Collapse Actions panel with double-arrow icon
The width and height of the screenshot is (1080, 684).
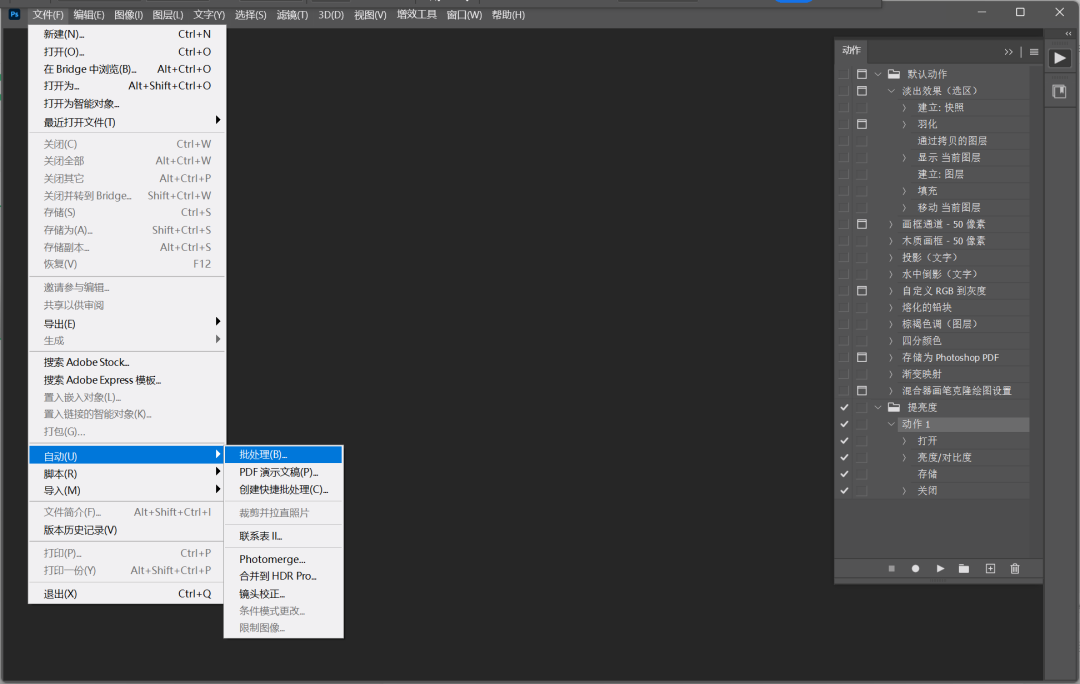pos(1008,52)
